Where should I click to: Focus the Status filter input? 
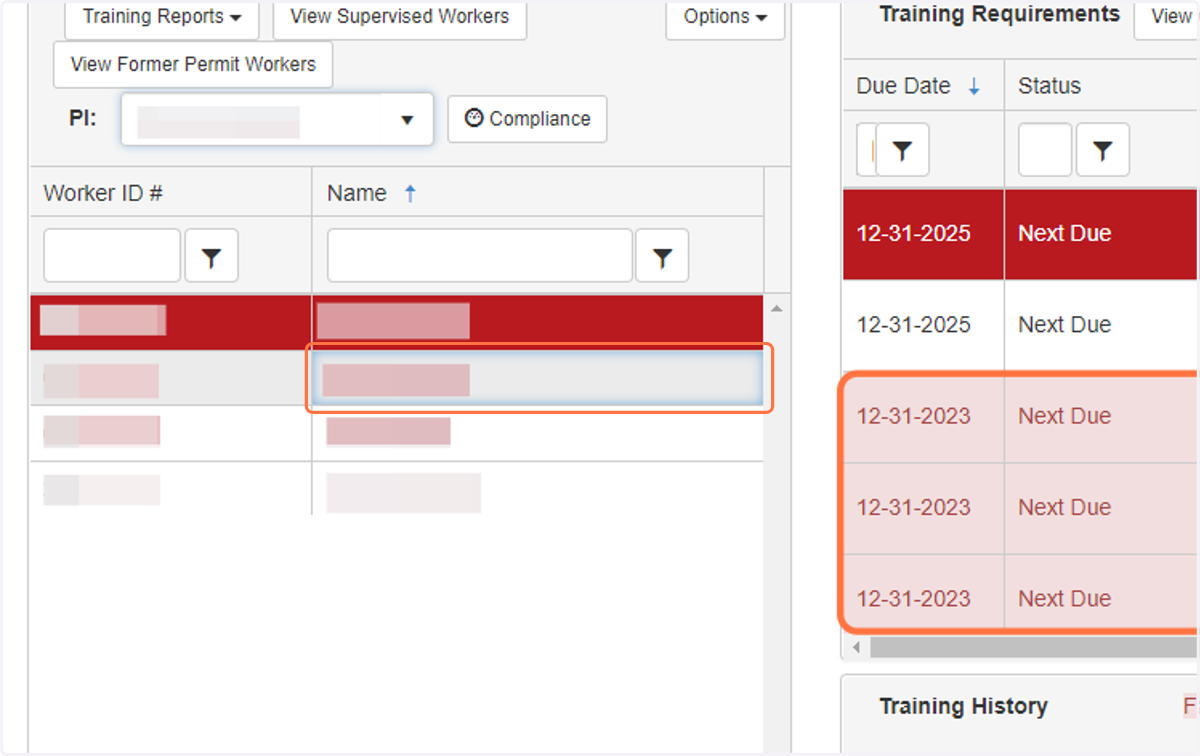tap(1045, 150)
